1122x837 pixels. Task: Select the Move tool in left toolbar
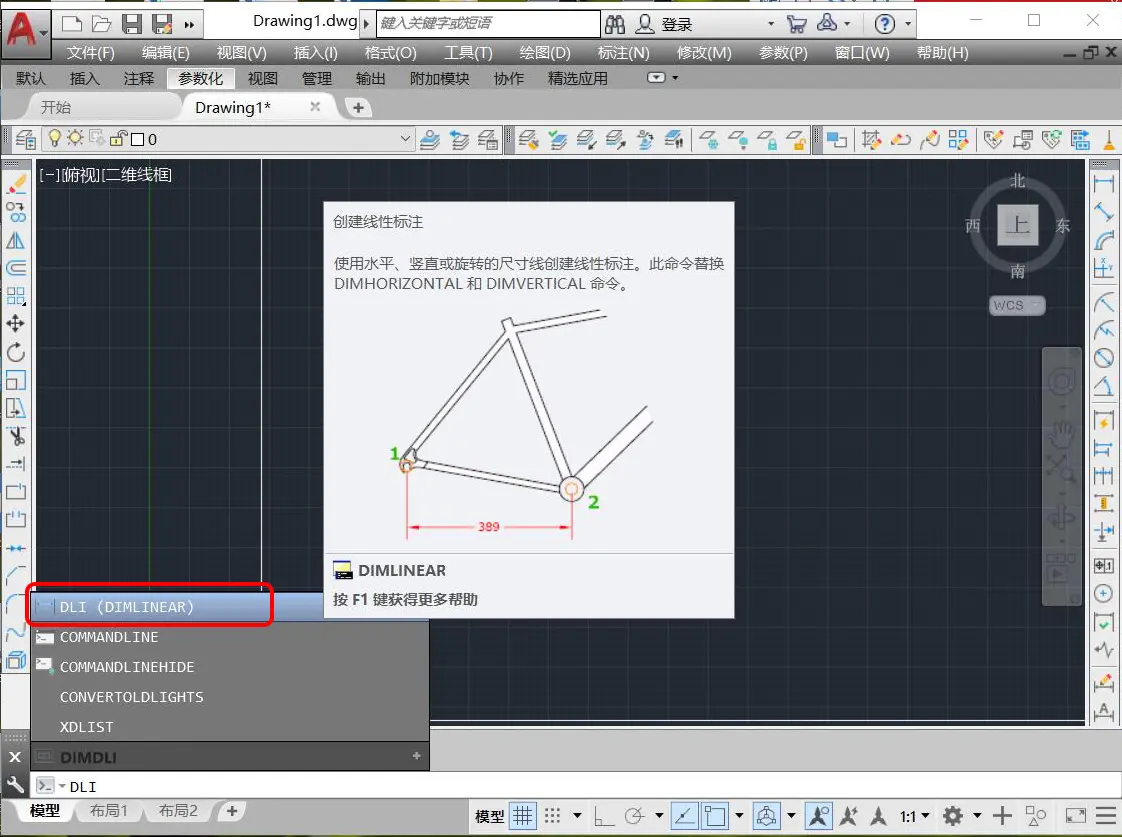point(15,323)
